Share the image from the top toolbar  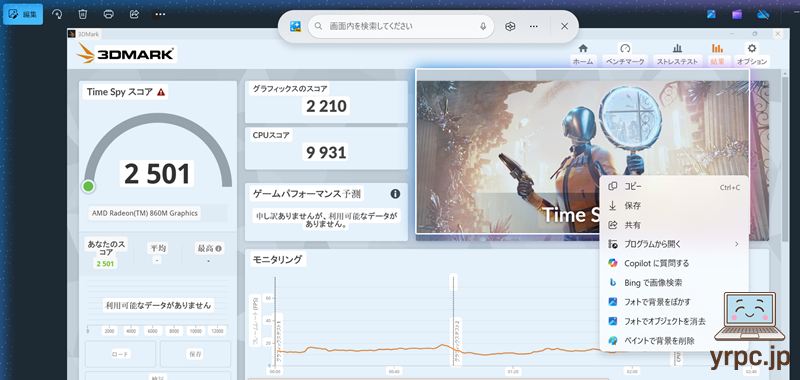pyautogui.click(x=134, y=14)
